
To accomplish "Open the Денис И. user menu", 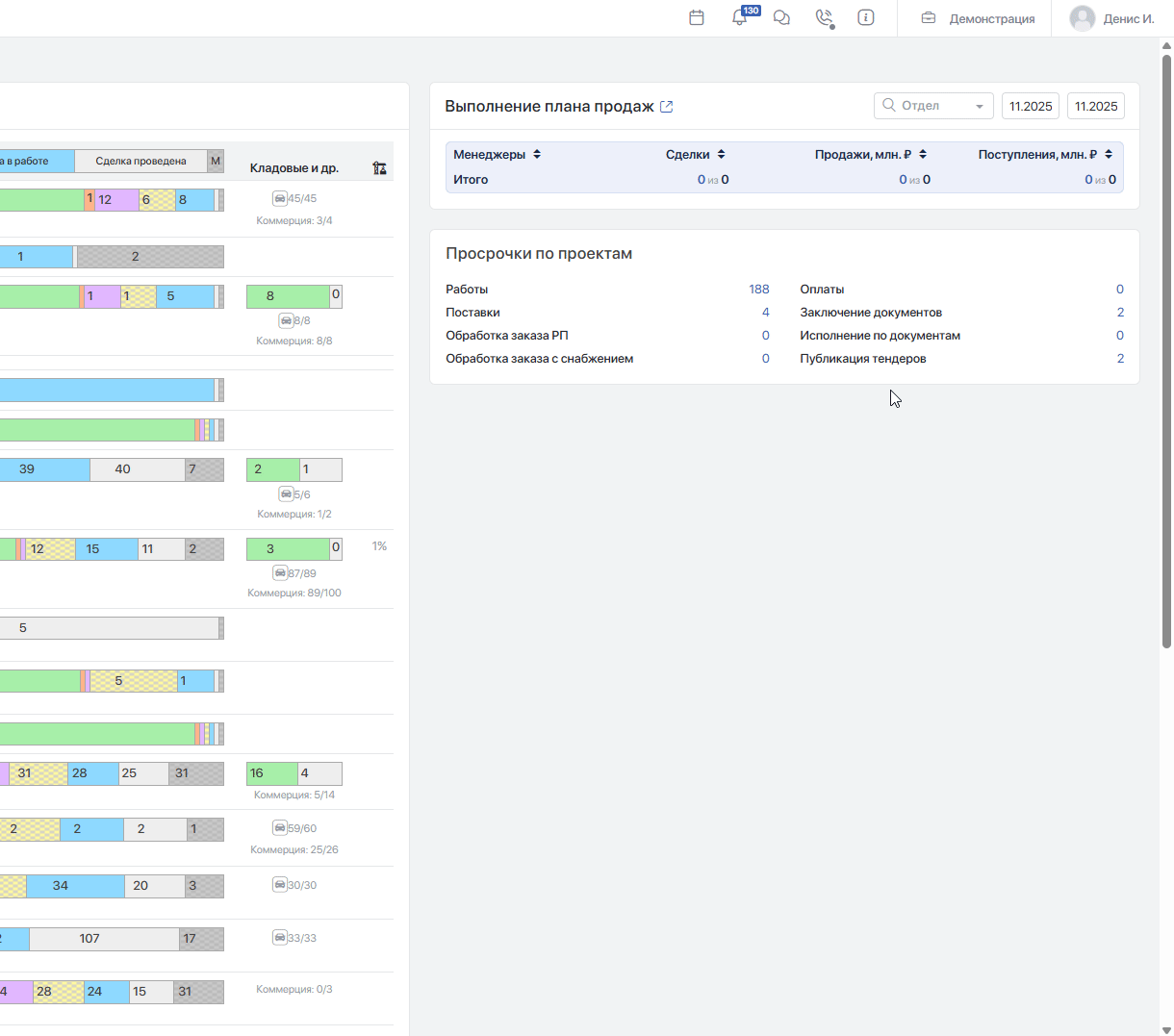I will [x=1112, y=18].
